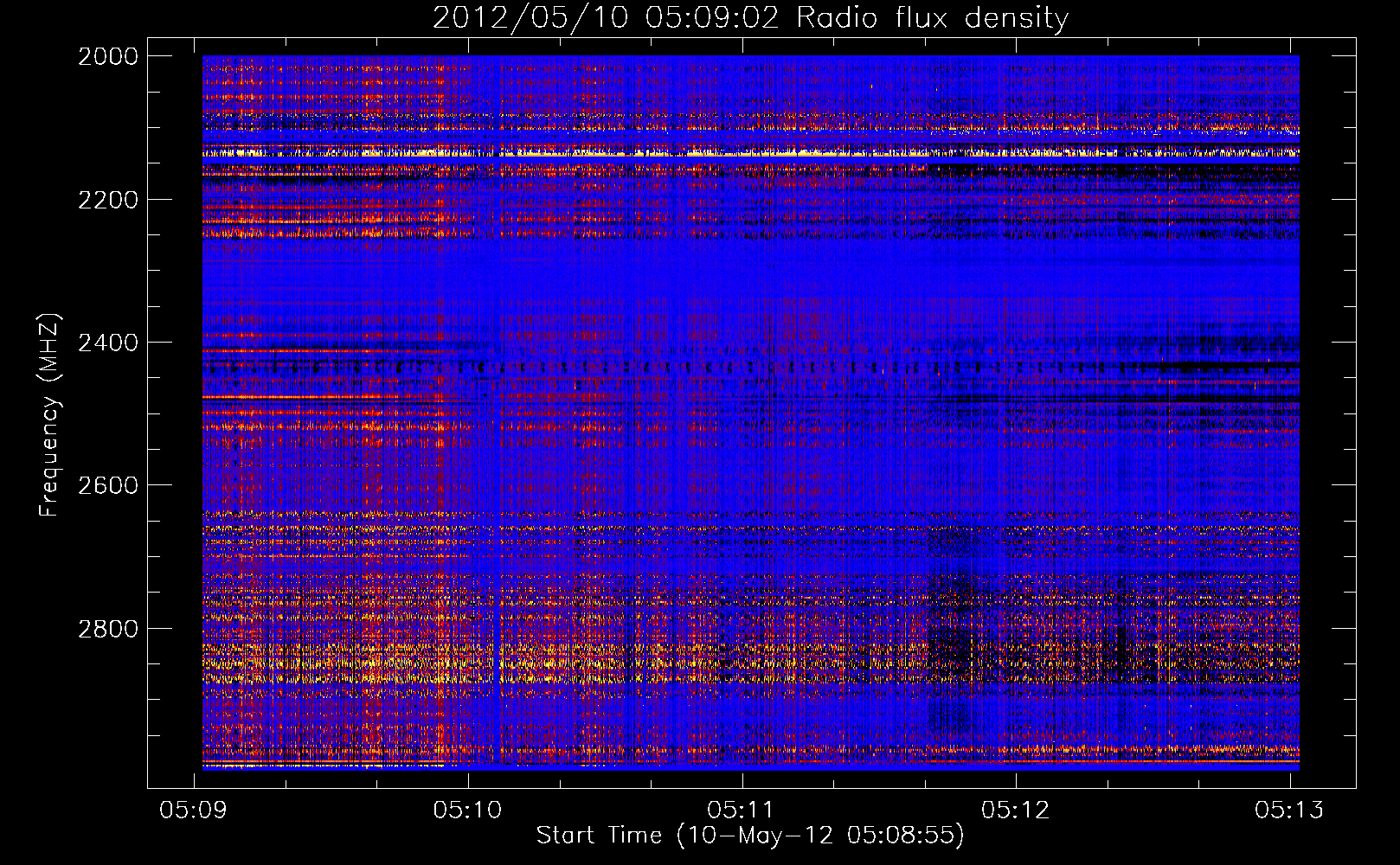Select the 2000 frequency tick label
This screenshot has height=865, width=1400.
click(108, 56)
